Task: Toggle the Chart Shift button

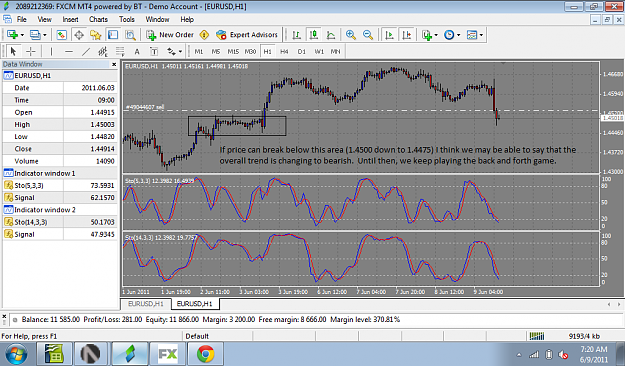Action: pos(407,35)
